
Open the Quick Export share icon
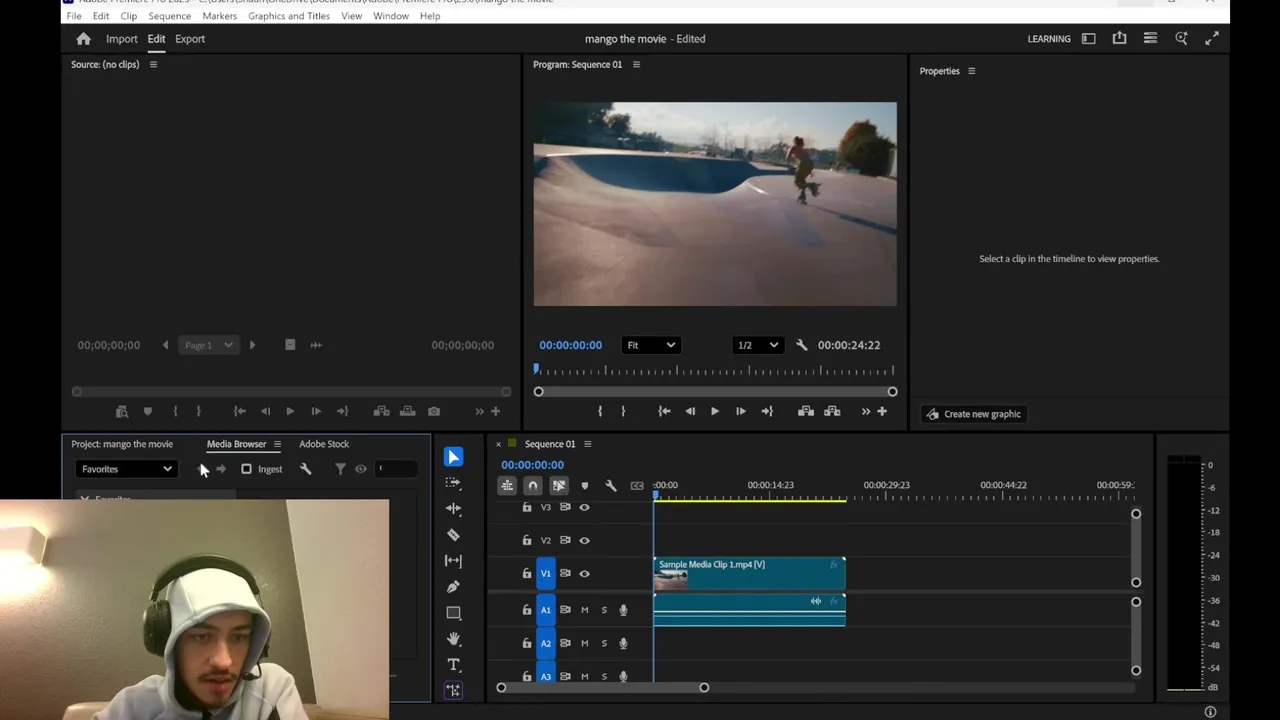click(1120, 38)
